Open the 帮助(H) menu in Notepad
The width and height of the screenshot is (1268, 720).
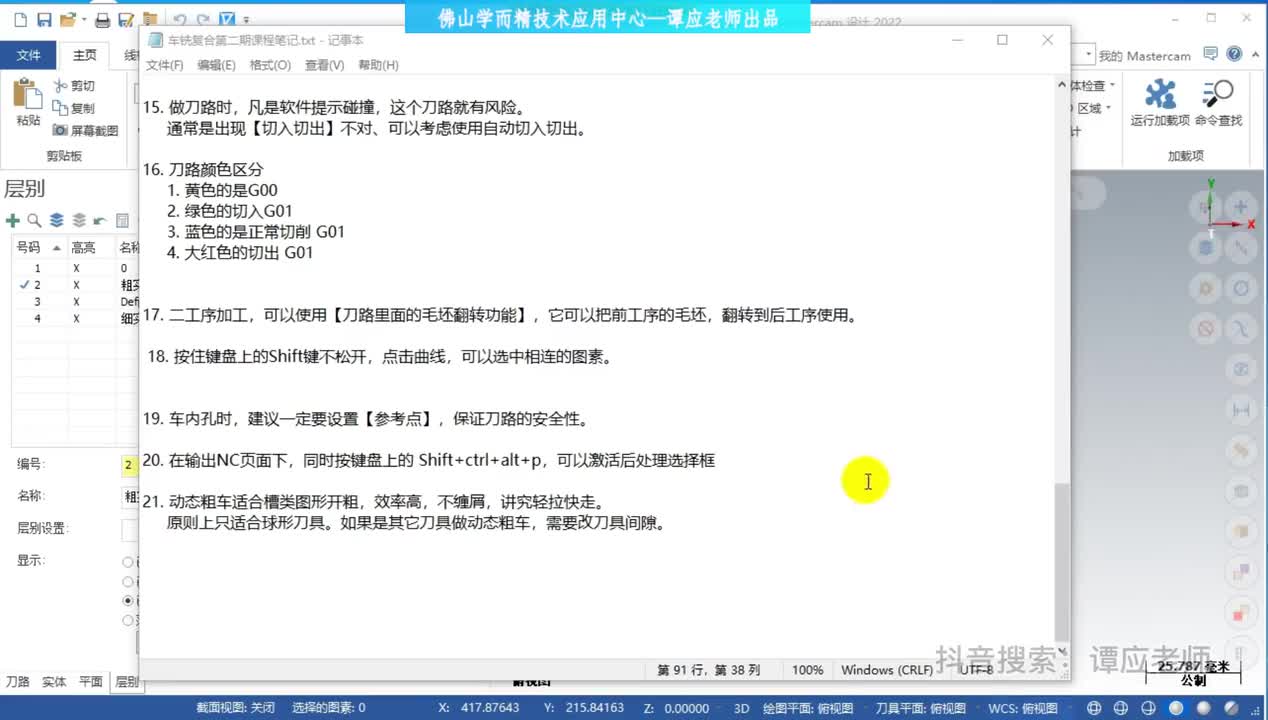click(378, 65)
